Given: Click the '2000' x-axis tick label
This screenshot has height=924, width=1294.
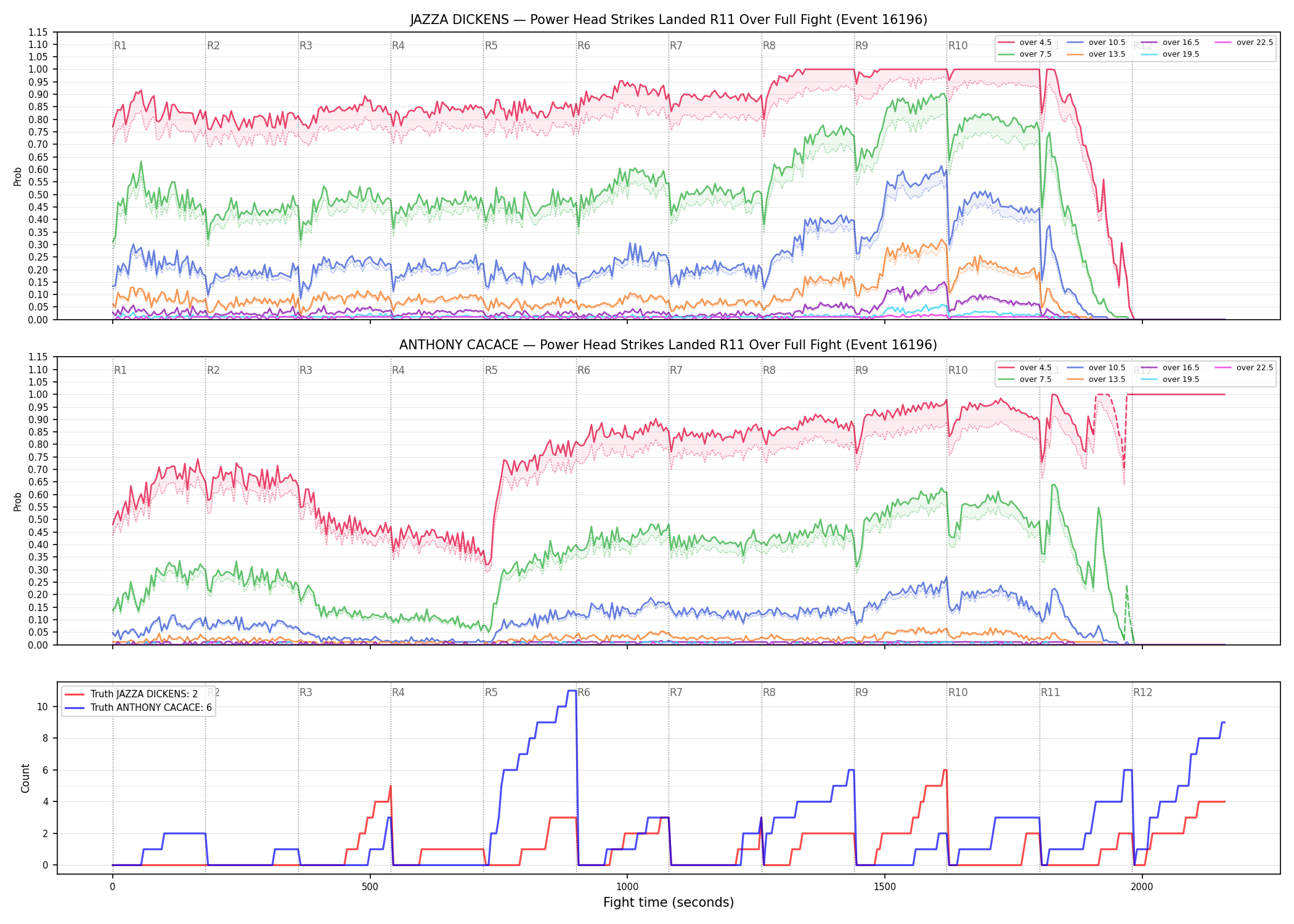Looking at the screenshot, I should tap(1142, 887).
